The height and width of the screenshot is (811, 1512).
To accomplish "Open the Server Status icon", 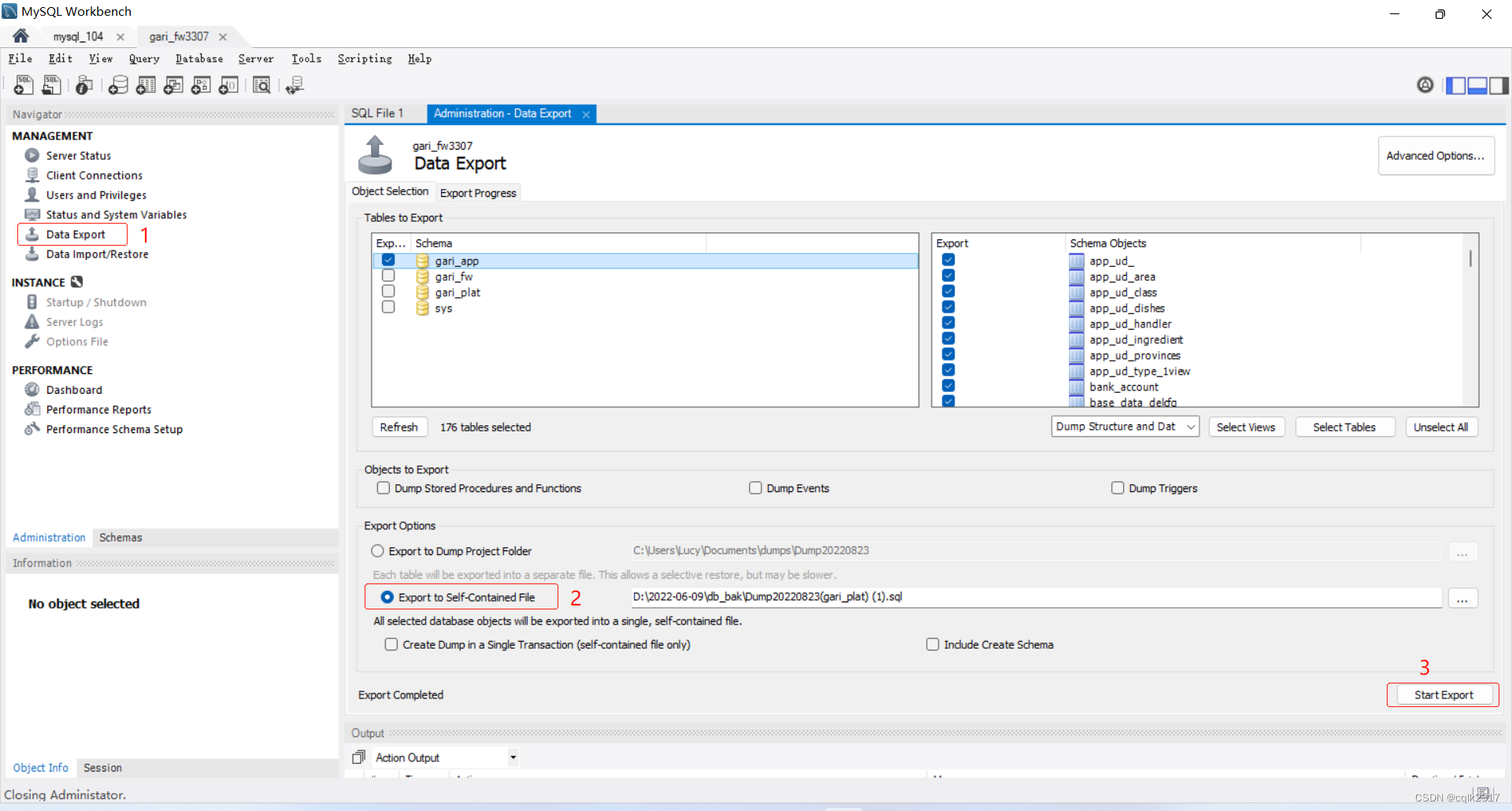I will click(32, 155).
